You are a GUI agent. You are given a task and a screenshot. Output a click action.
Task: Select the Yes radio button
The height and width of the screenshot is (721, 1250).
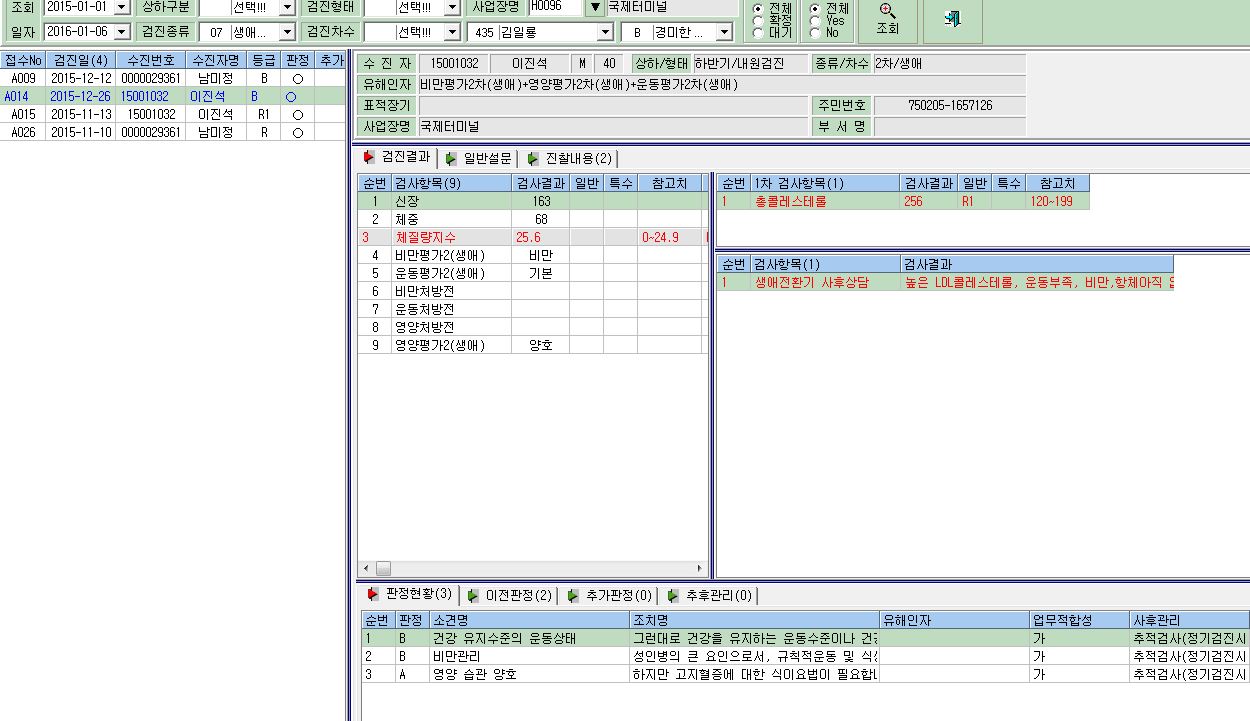815,20
